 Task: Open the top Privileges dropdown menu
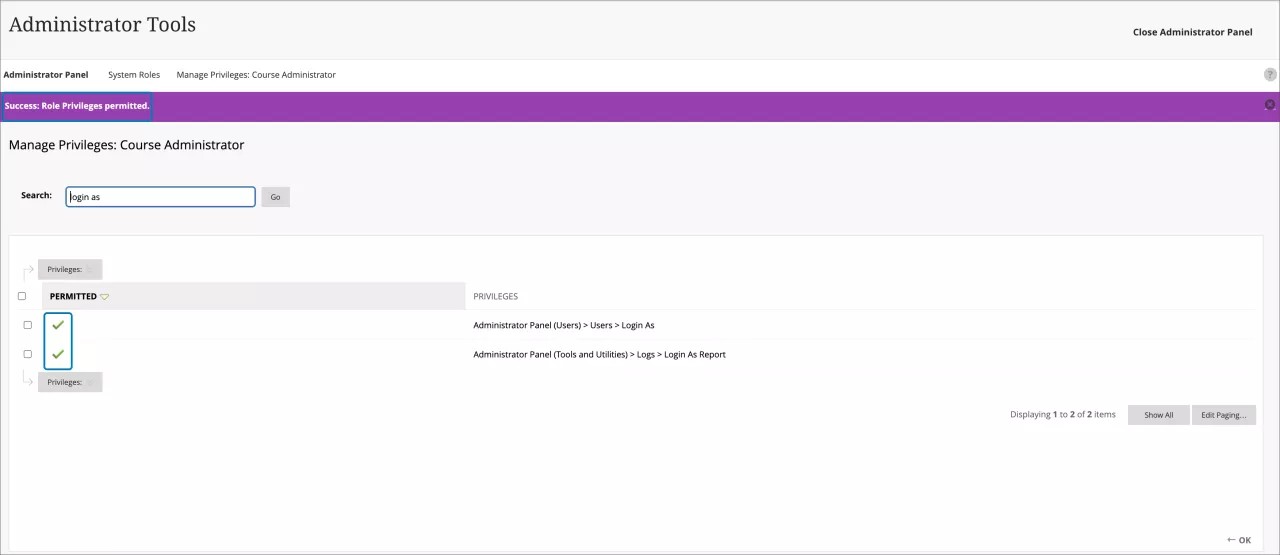[x=70, y=269]
